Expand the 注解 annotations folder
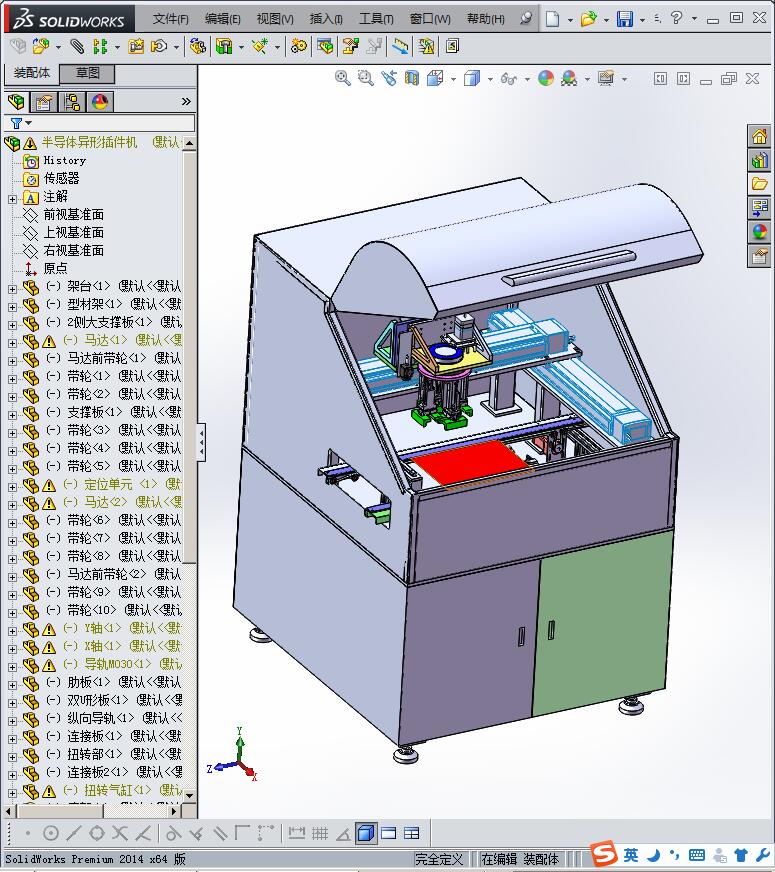The height and width of the screenshot is (872, 775). coord(12,199)
